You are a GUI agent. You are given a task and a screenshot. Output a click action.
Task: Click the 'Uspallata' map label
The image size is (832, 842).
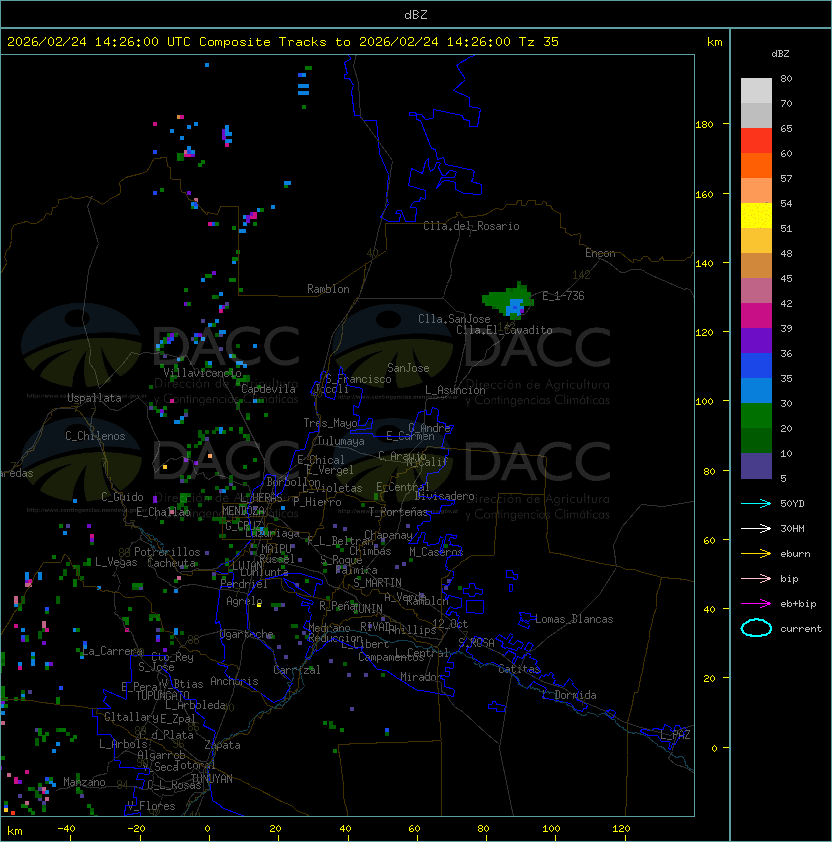[94, 398]
